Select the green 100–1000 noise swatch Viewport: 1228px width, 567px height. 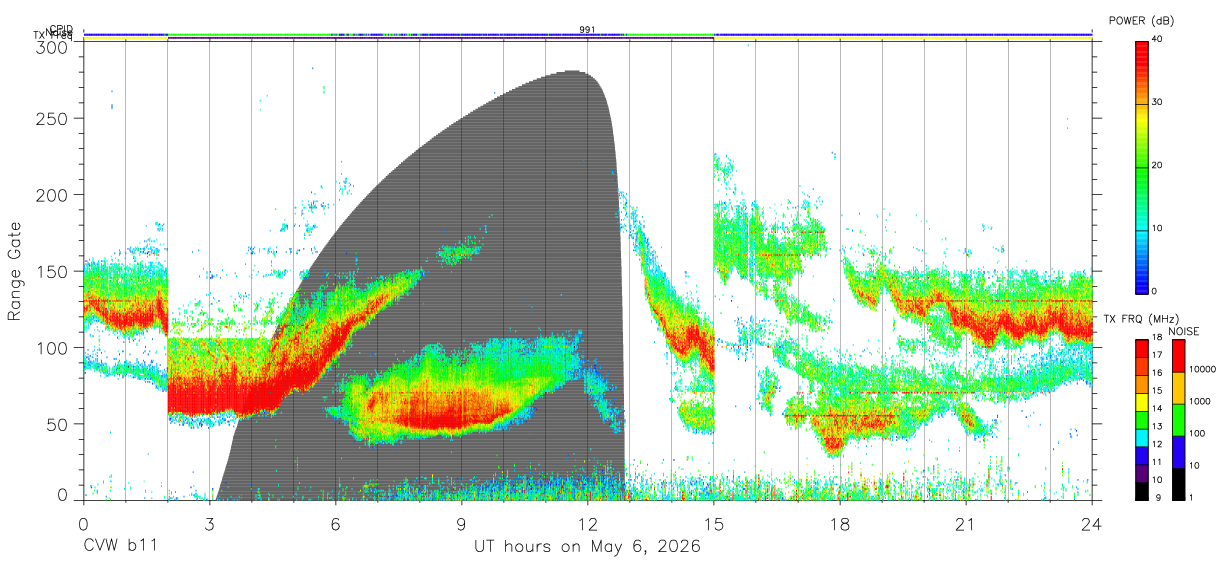pos(1177,419)
